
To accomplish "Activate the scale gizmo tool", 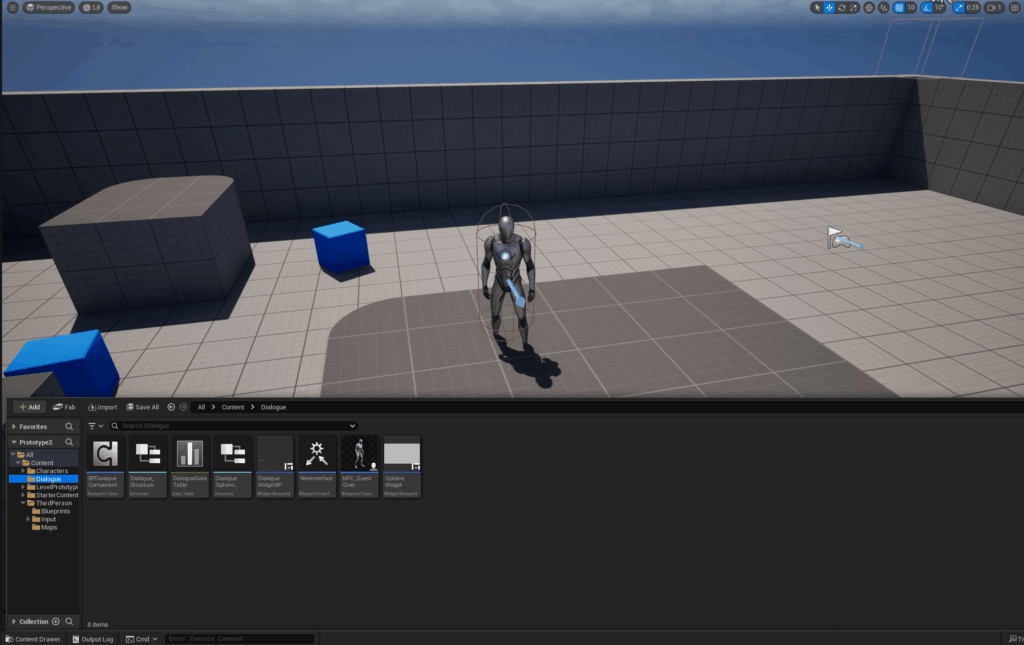I will (853, 7).
